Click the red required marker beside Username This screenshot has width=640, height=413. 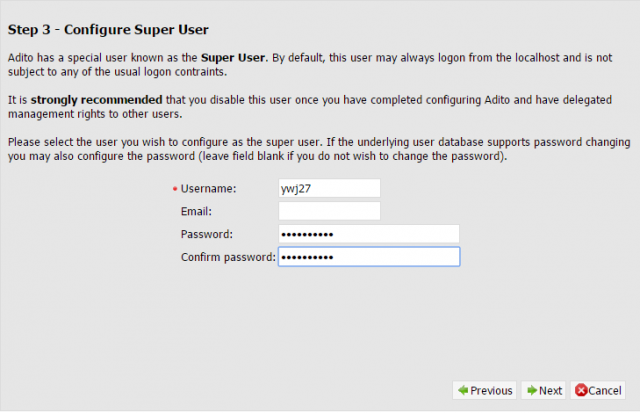(175, 189)
